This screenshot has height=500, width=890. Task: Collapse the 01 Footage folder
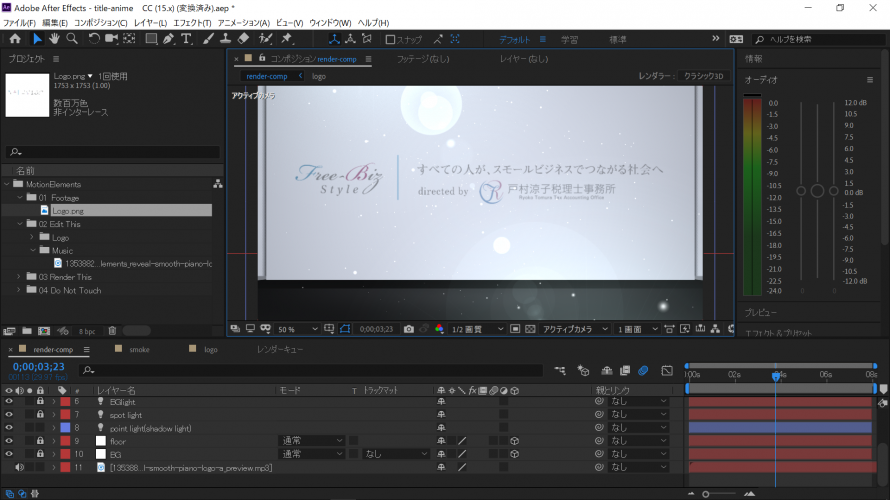19,198
